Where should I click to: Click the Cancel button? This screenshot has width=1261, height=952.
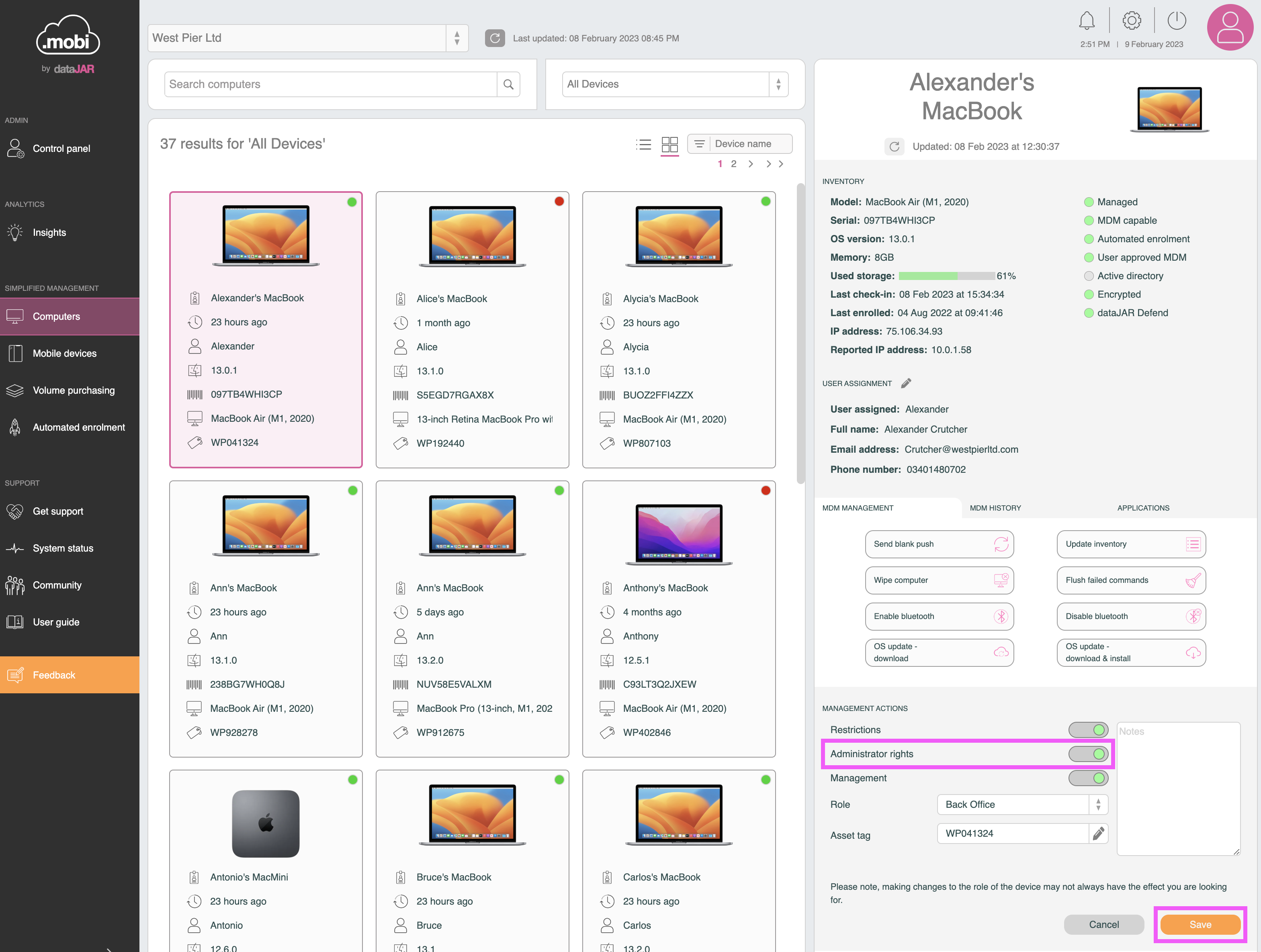click(x=1103, y=925)
